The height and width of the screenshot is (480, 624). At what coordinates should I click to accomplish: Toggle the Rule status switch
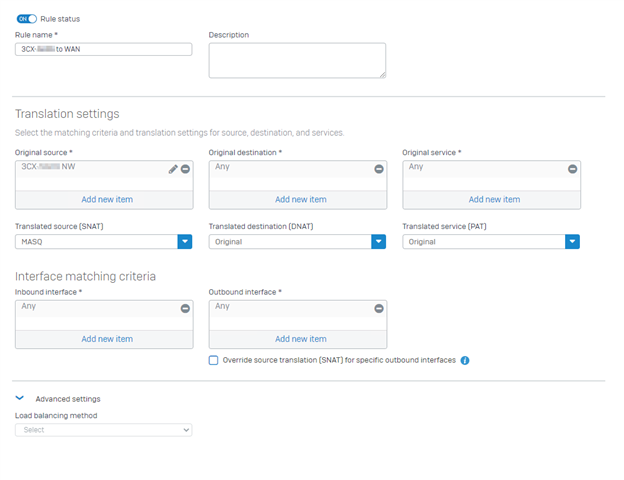(x=27, y=19)
